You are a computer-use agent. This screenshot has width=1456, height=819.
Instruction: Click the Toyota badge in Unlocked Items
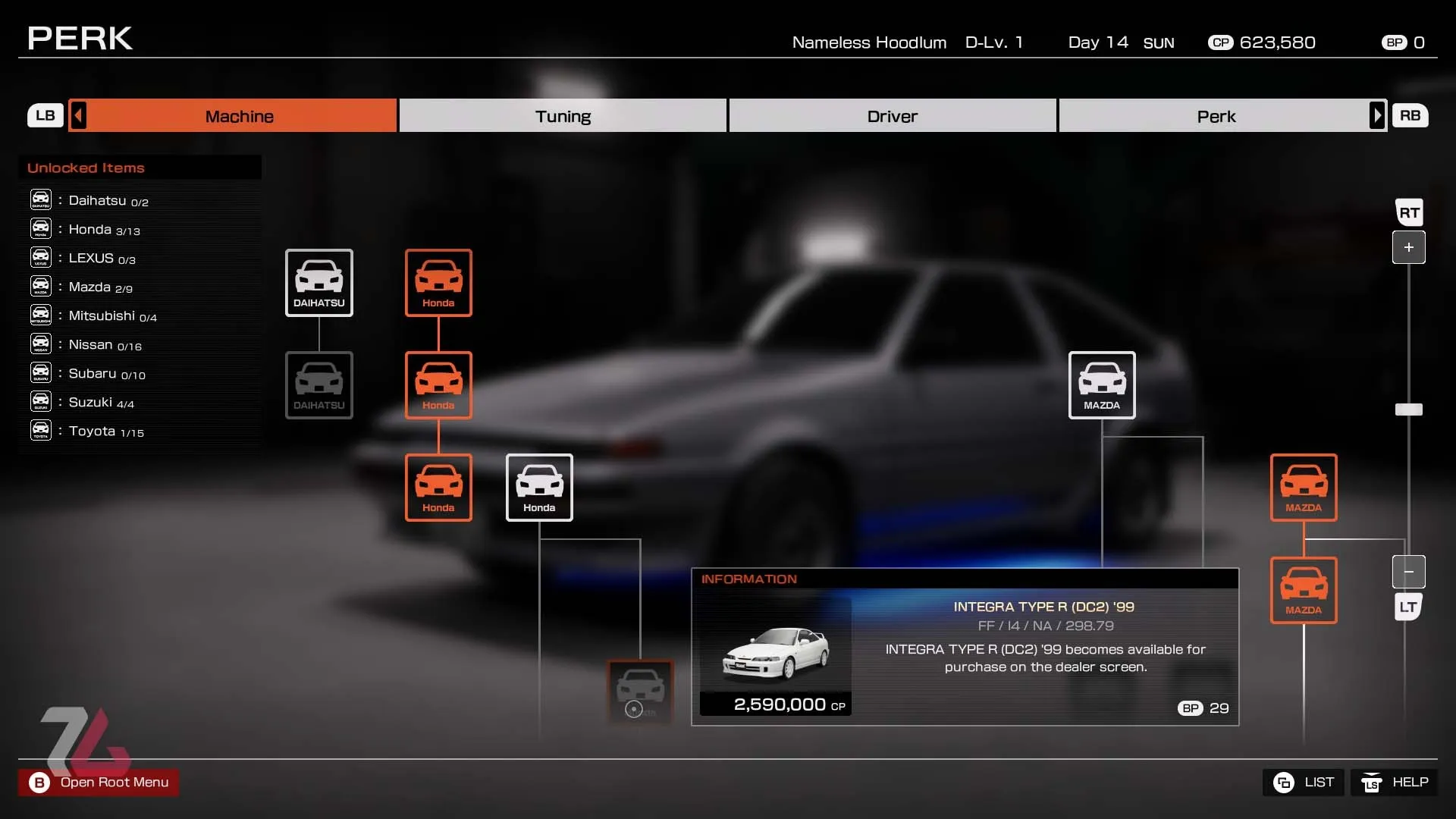[x=40, y=429]
